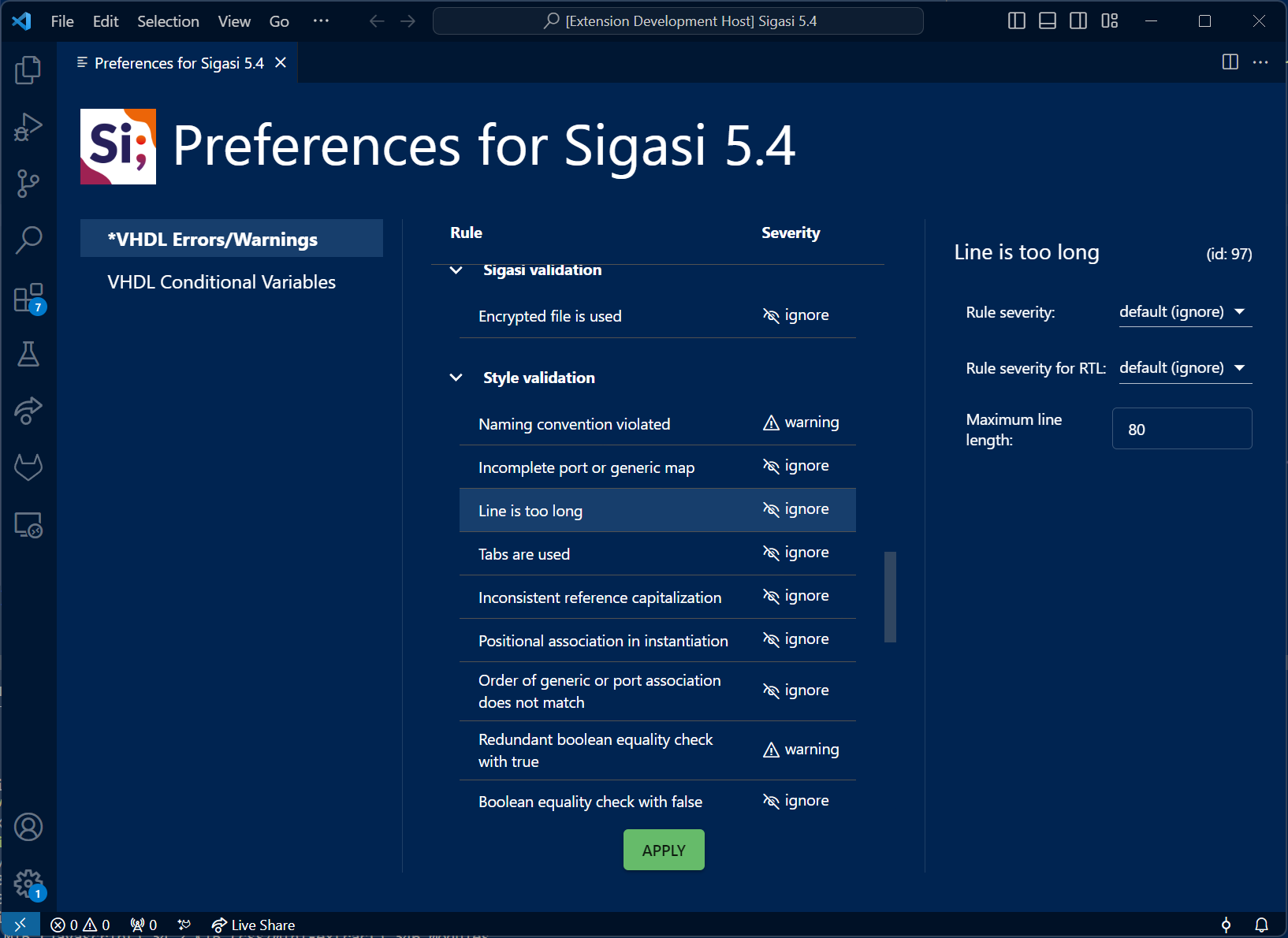The image size is (1288, 938).
Task: Select Positional association in instantiation rule
Action: 657,640
